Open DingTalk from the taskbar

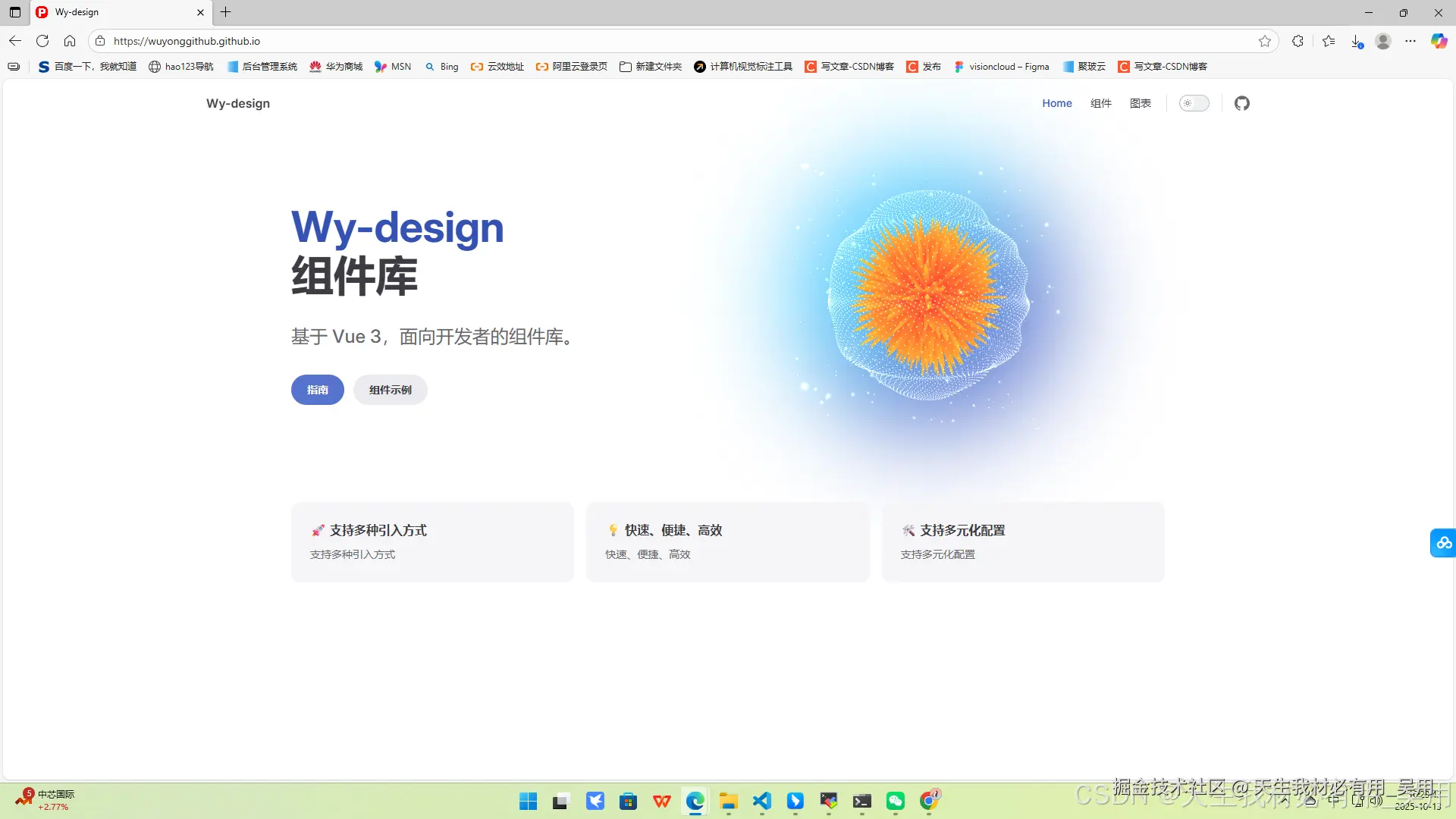pos(795,801)
